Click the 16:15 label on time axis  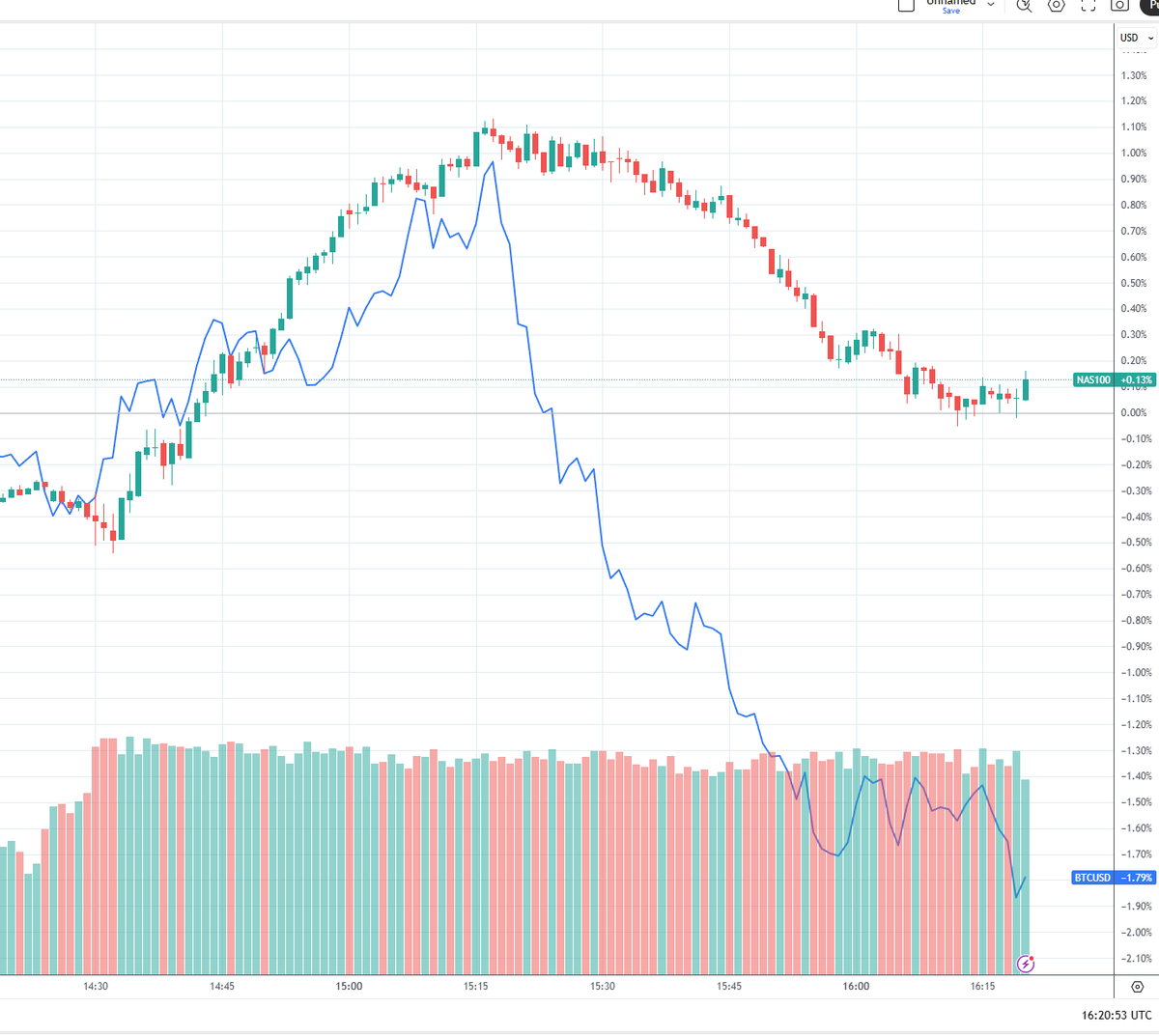pos(982,987)
